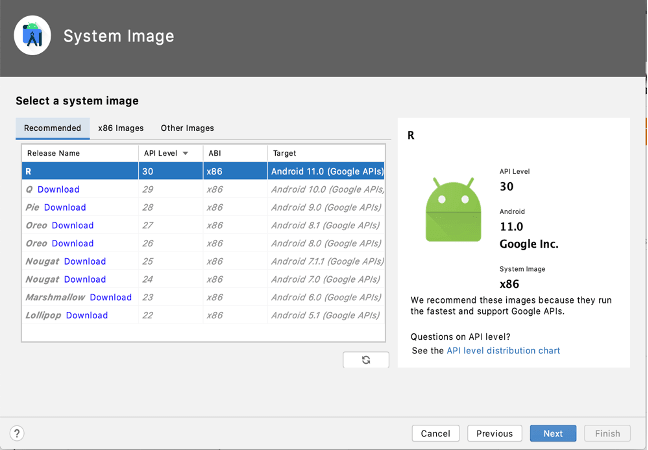Viewport: 648px width, 450px height.
Task: Download the Q system image
Action: click(x=58, y=189)
